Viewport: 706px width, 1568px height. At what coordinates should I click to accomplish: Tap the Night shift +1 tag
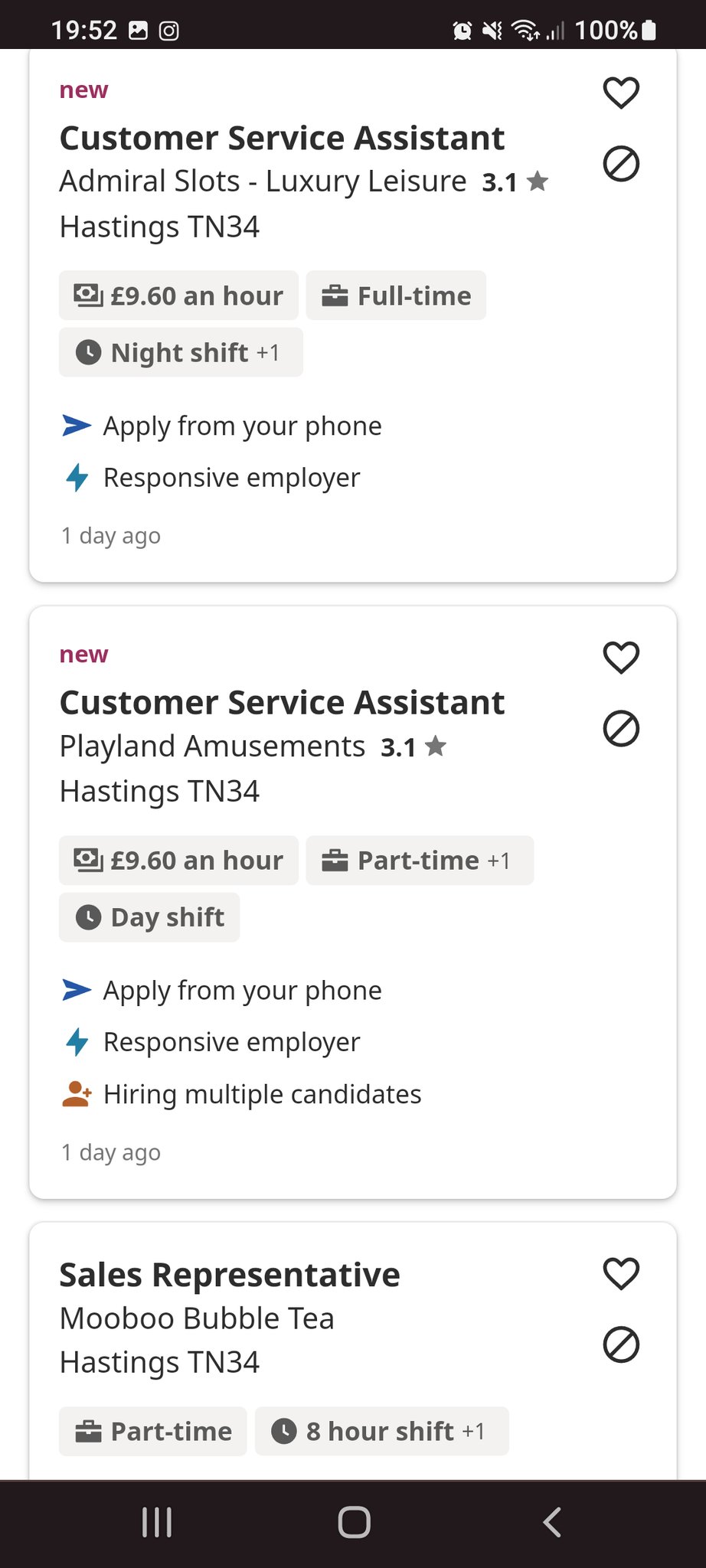pyautogui.click(x=181, y=352)
